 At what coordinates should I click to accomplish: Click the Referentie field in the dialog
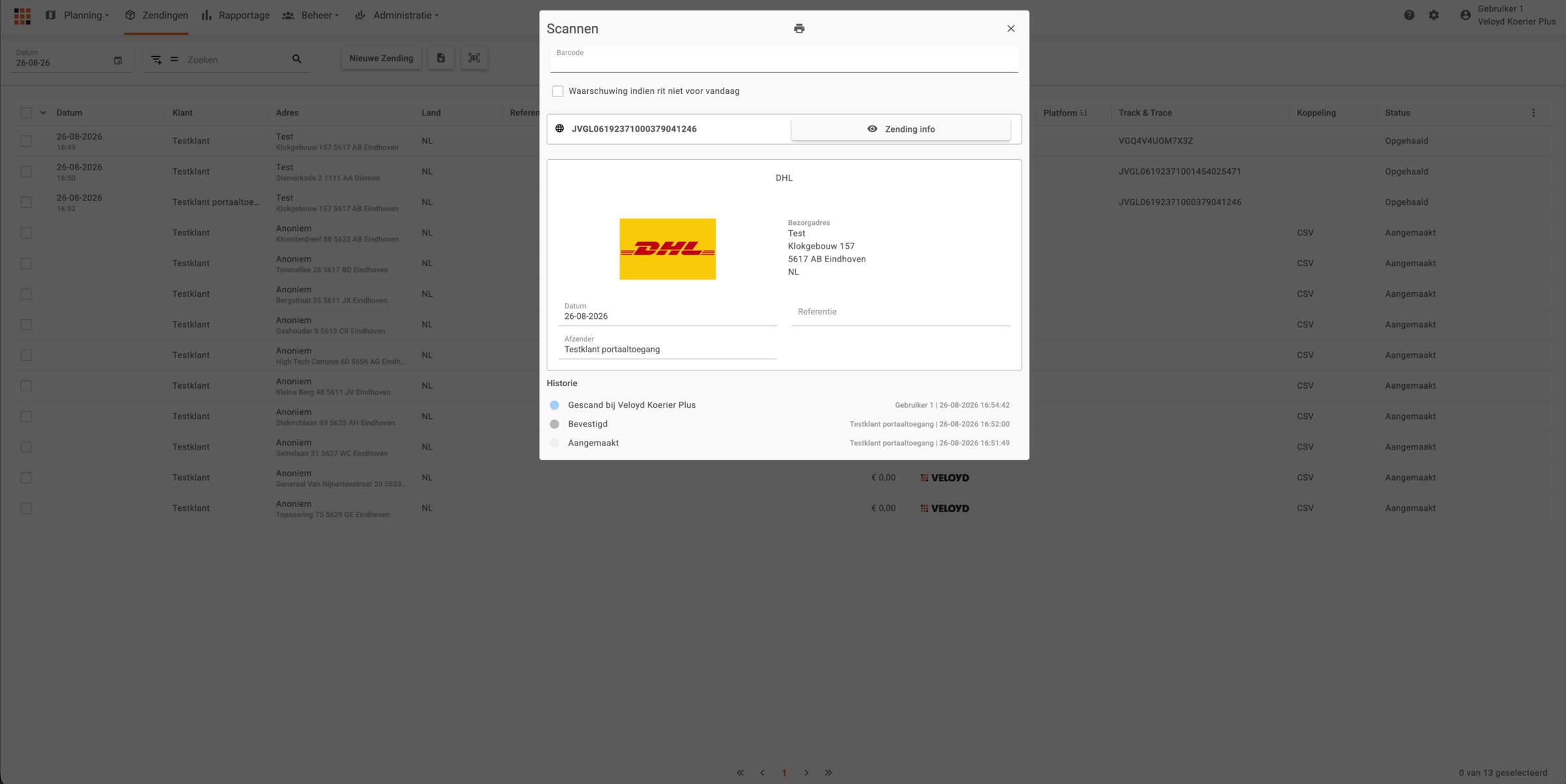tap(901, 312)
